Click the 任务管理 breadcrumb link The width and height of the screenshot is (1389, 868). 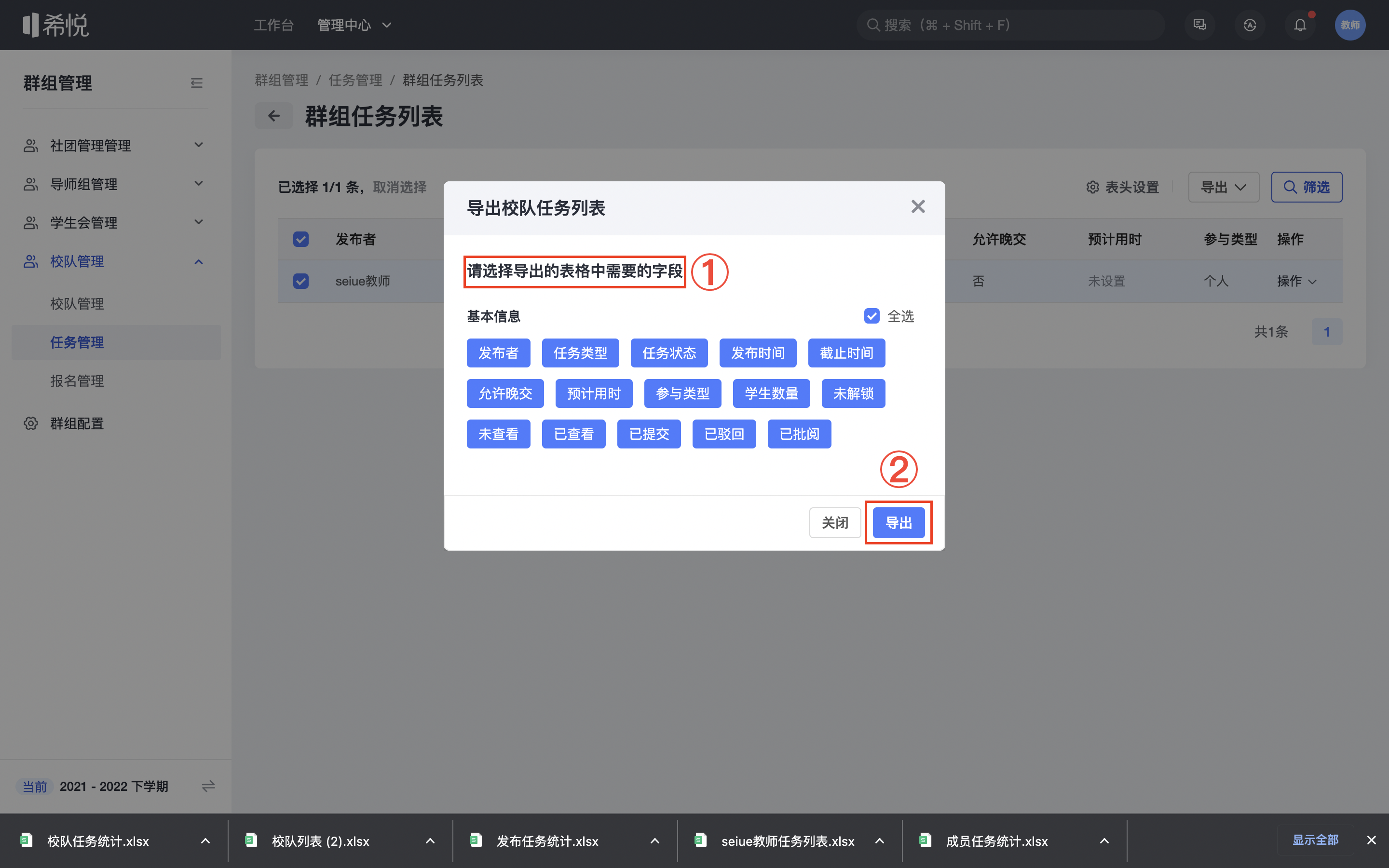tap(355, 80)
